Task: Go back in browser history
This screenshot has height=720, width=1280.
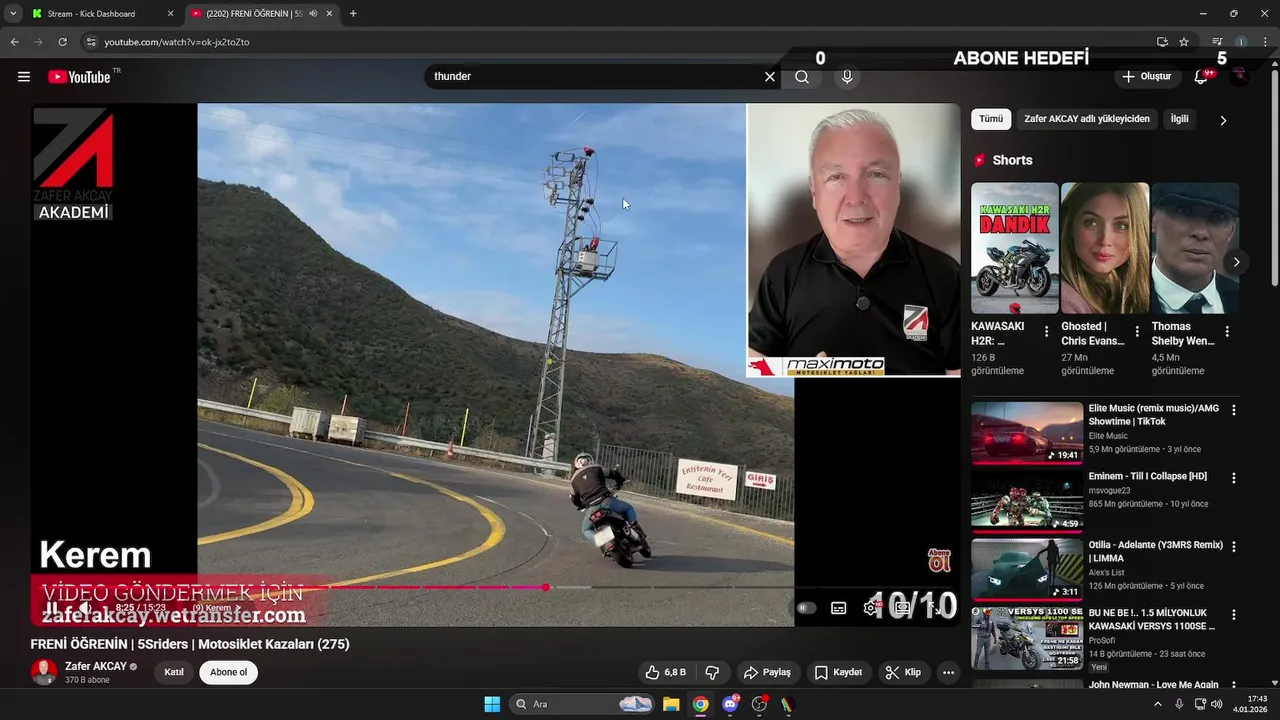Action: pyautogui.click(x=15, y=42)
